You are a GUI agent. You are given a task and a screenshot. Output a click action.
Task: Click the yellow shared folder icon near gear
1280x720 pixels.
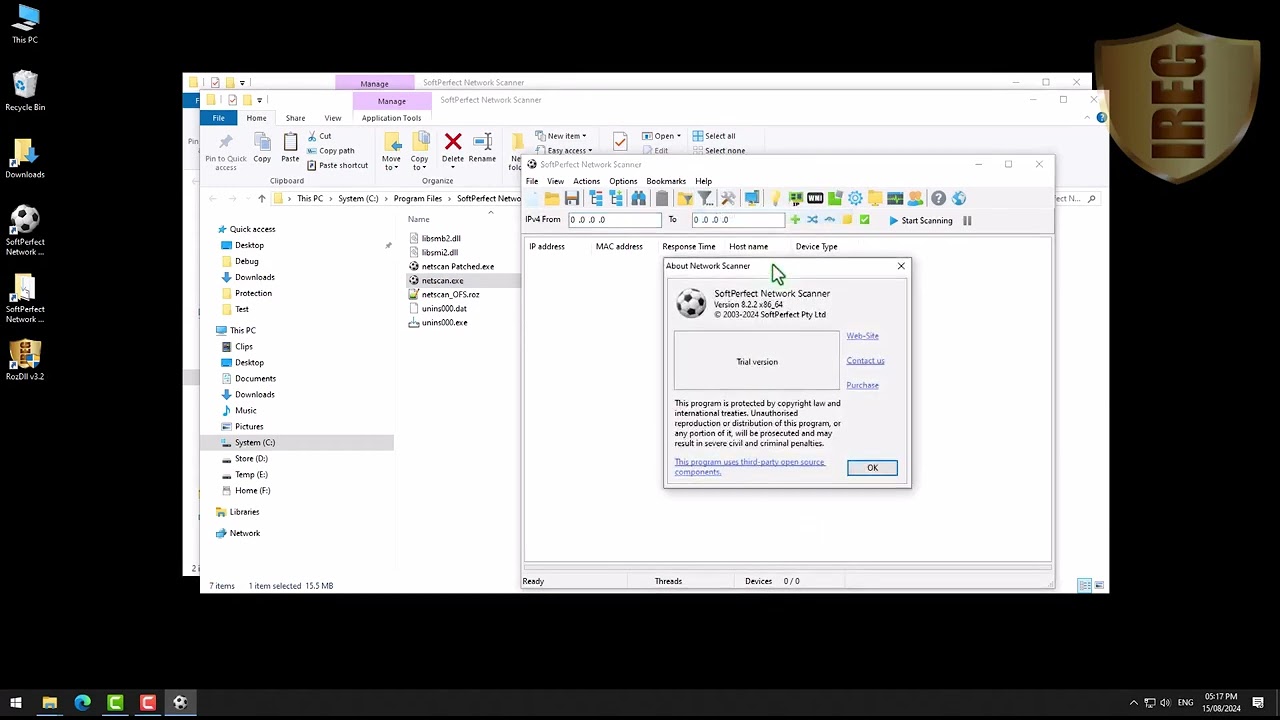[875, 198]
